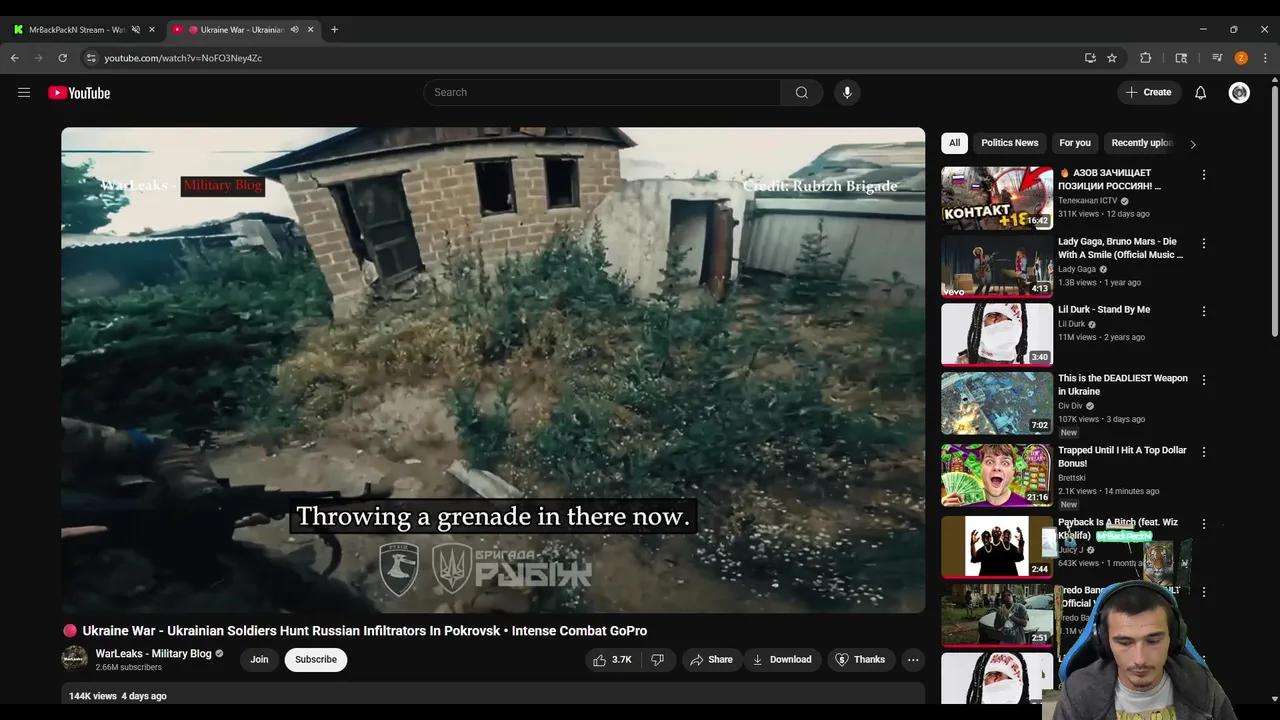Mute the Ukraine War tab audio

294,30
